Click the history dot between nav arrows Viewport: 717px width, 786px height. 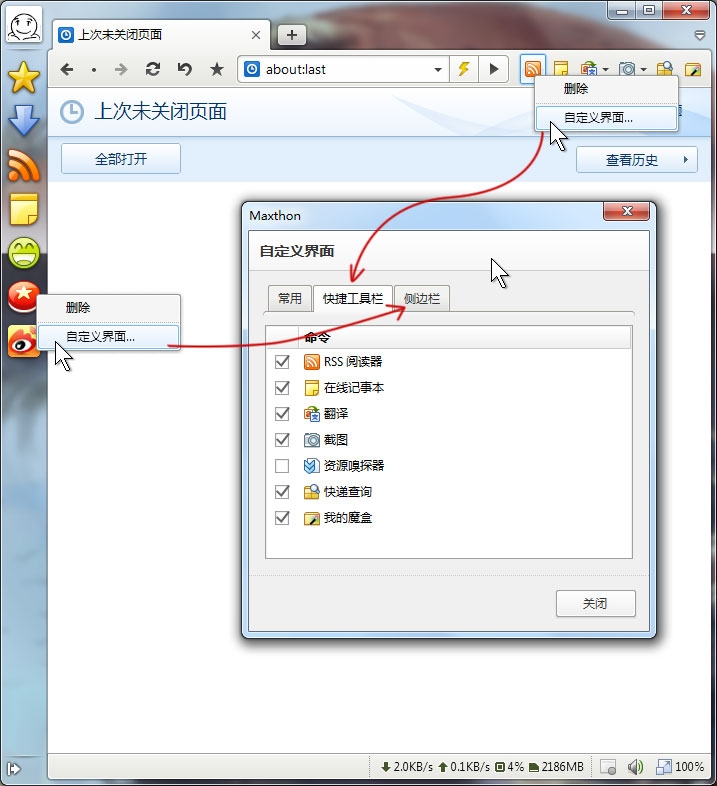pos(94,70)
